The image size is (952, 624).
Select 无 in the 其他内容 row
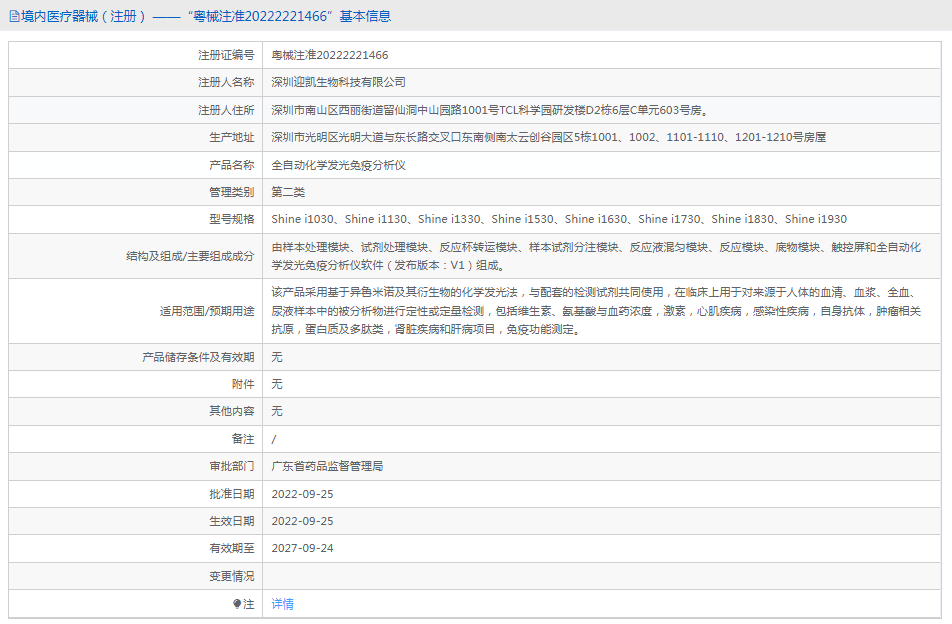click(277, 412)
